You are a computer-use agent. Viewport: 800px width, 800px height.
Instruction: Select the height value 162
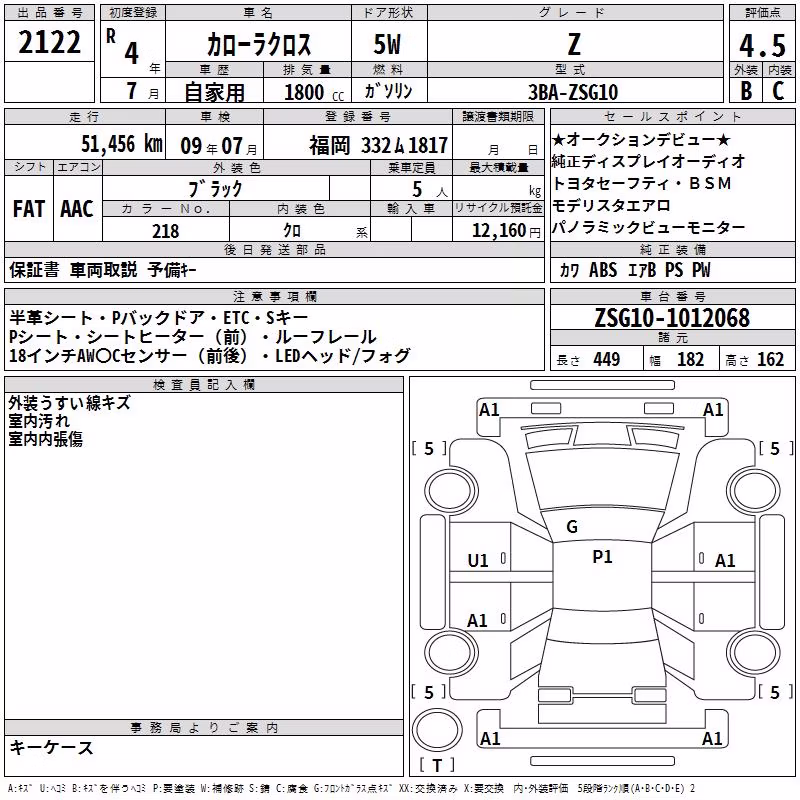point(770,360)
